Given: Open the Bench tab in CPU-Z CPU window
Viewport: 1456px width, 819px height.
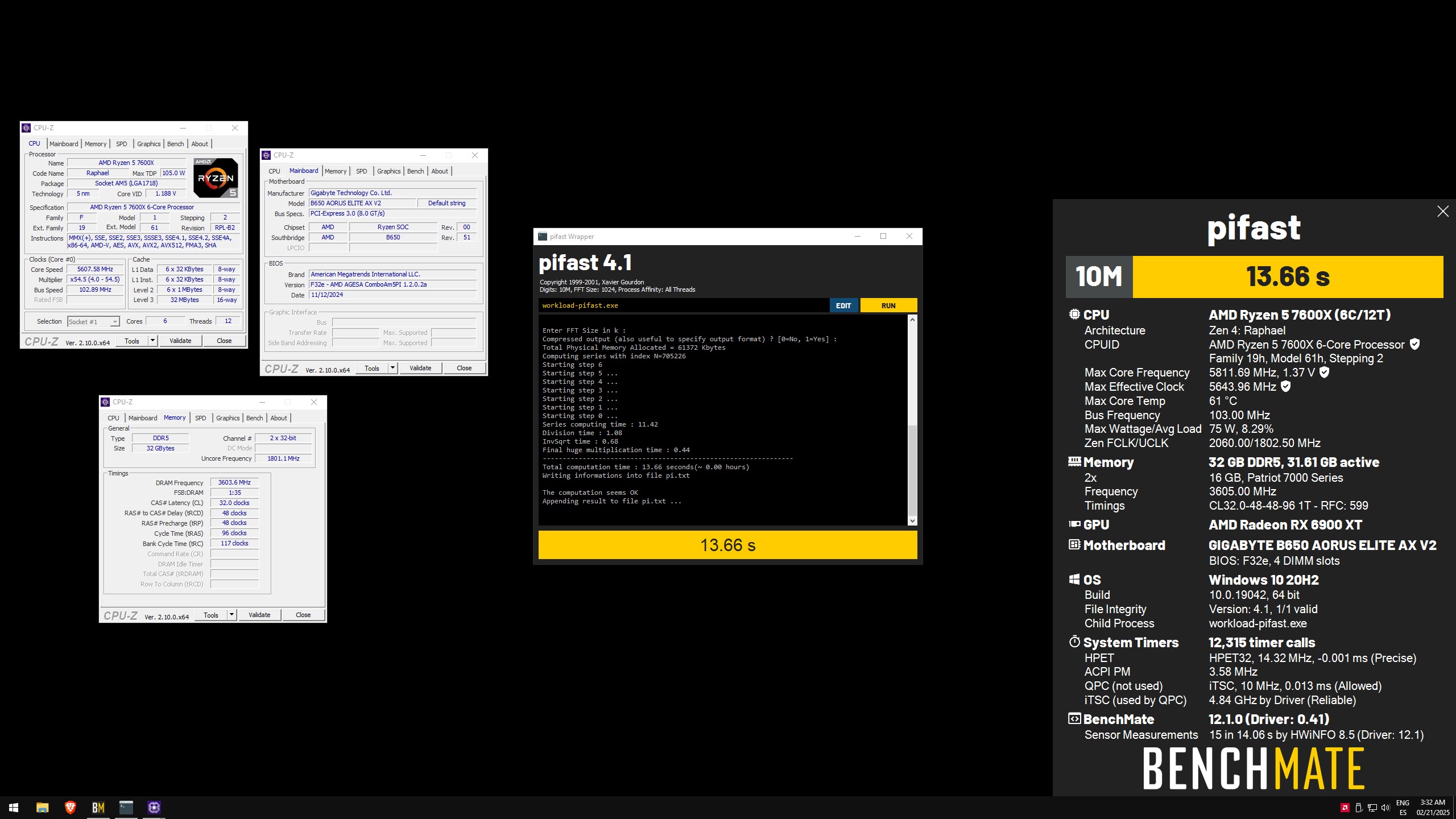Looking at the screenshot, I should click(175, 144).
